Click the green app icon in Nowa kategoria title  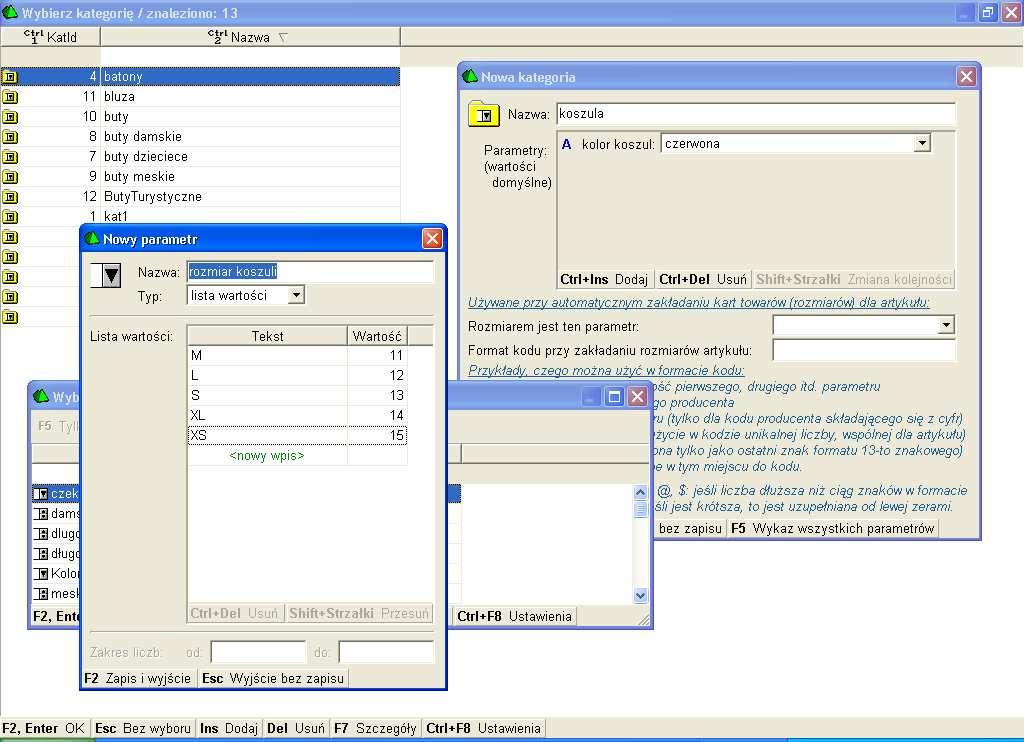(x=470, y=76)
